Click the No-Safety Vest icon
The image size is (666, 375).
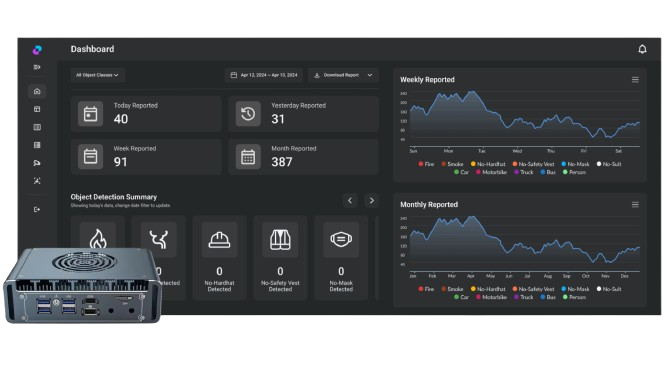(280, 239)
